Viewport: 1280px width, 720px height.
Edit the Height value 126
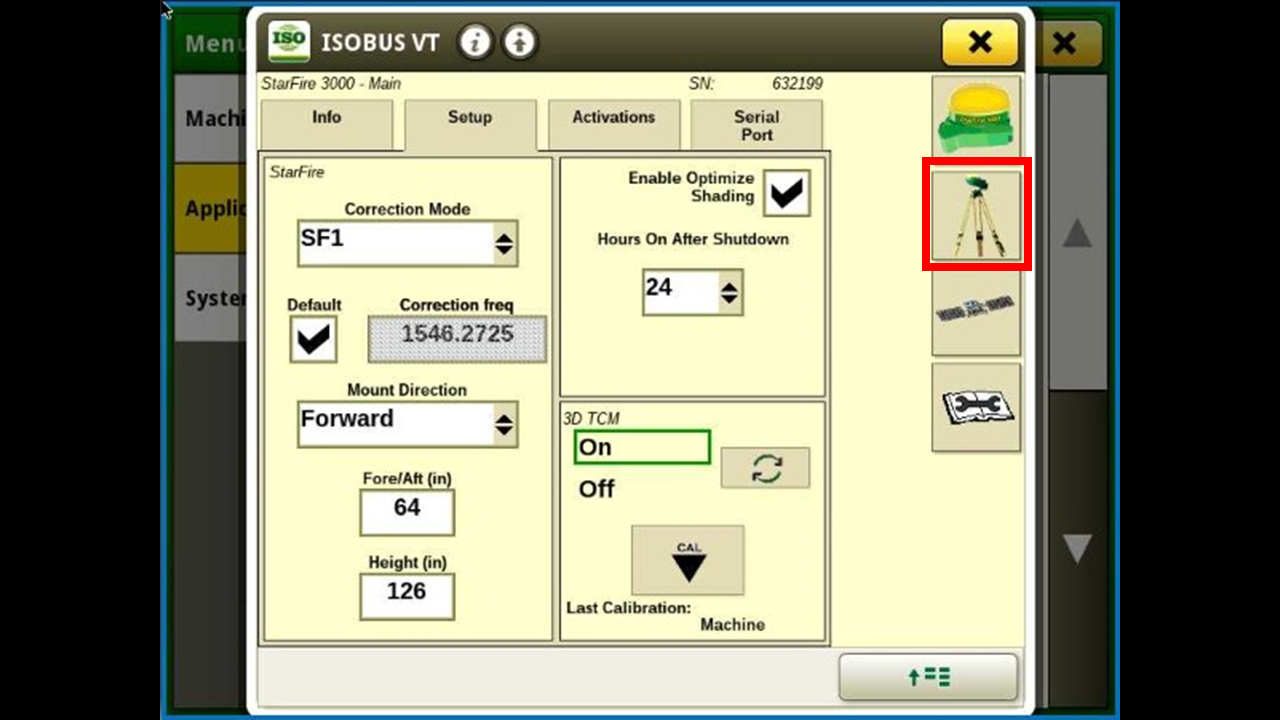pyautogui.click(x=407, y=596)
